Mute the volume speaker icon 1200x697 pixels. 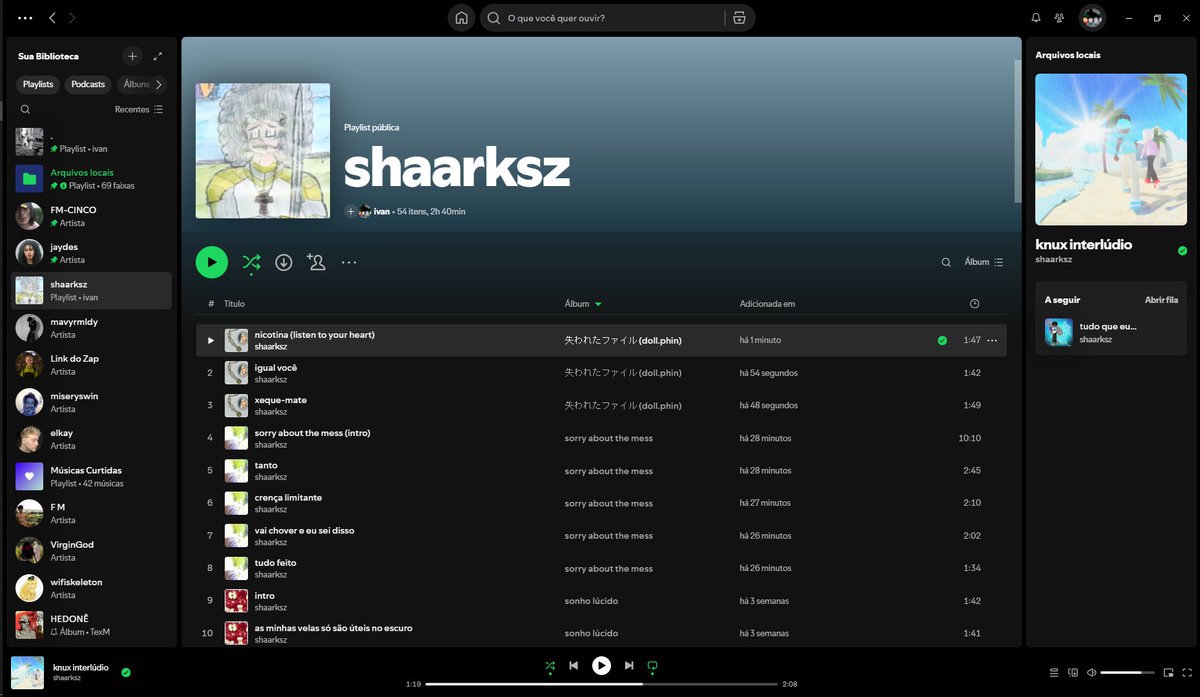coord(1092,672)
